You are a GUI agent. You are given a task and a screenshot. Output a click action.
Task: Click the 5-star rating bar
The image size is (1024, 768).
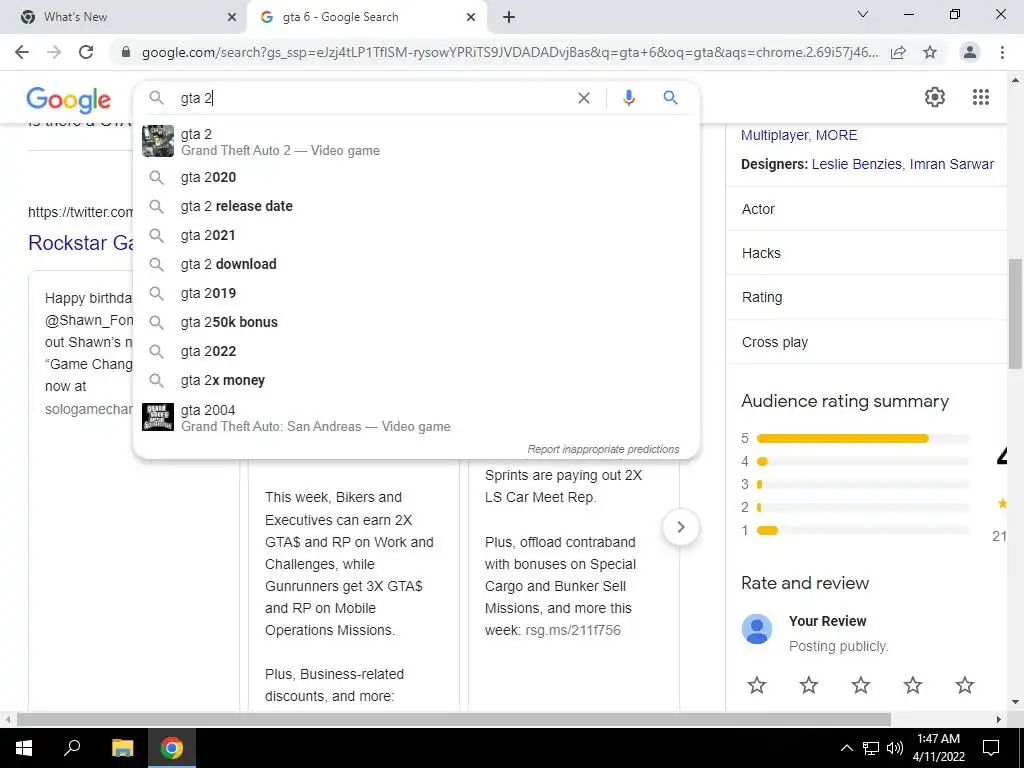point(863,438)
